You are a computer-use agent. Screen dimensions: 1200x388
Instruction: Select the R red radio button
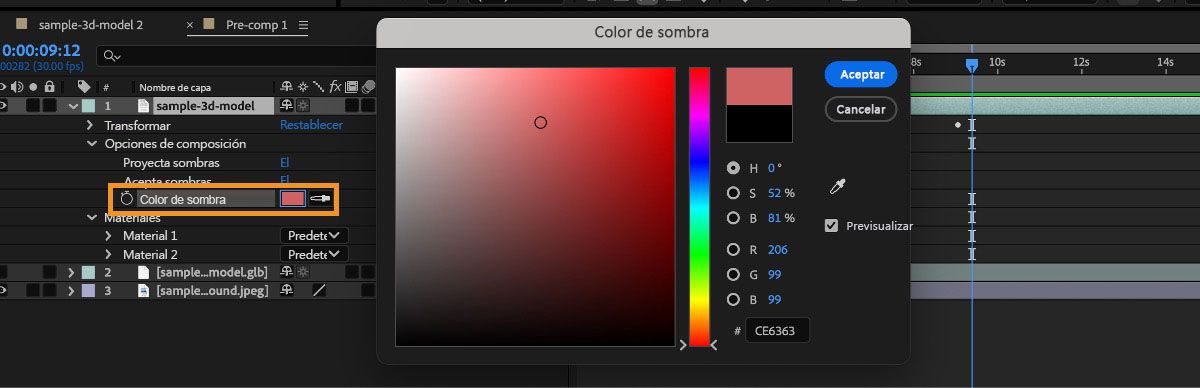pos(734,250)
